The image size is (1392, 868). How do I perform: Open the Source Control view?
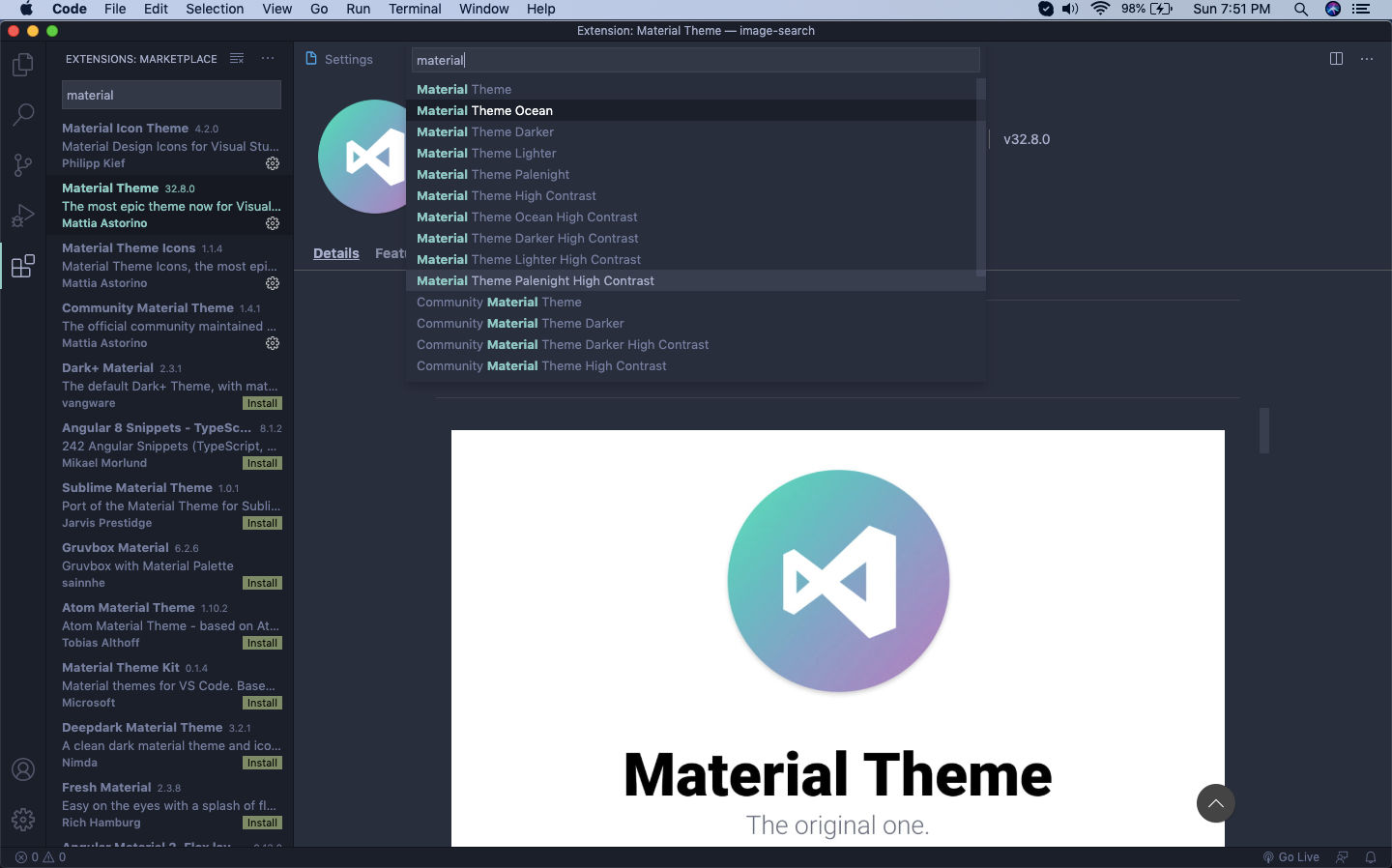pyautogui.click(x=23, y=165)
